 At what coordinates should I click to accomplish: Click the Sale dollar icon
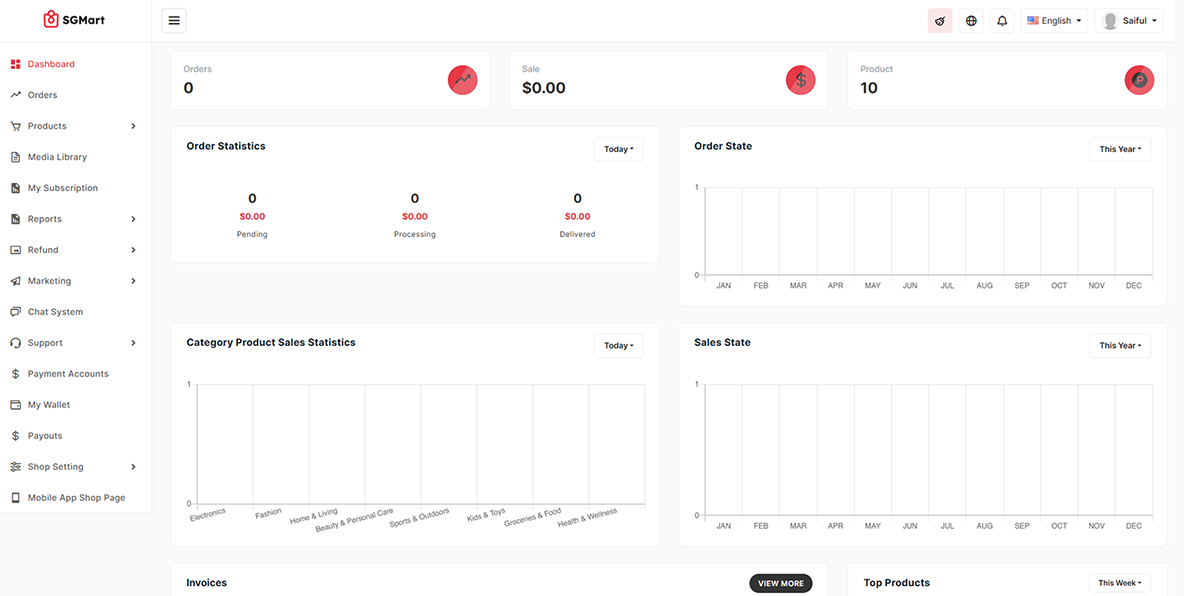[x=800, y=80]
